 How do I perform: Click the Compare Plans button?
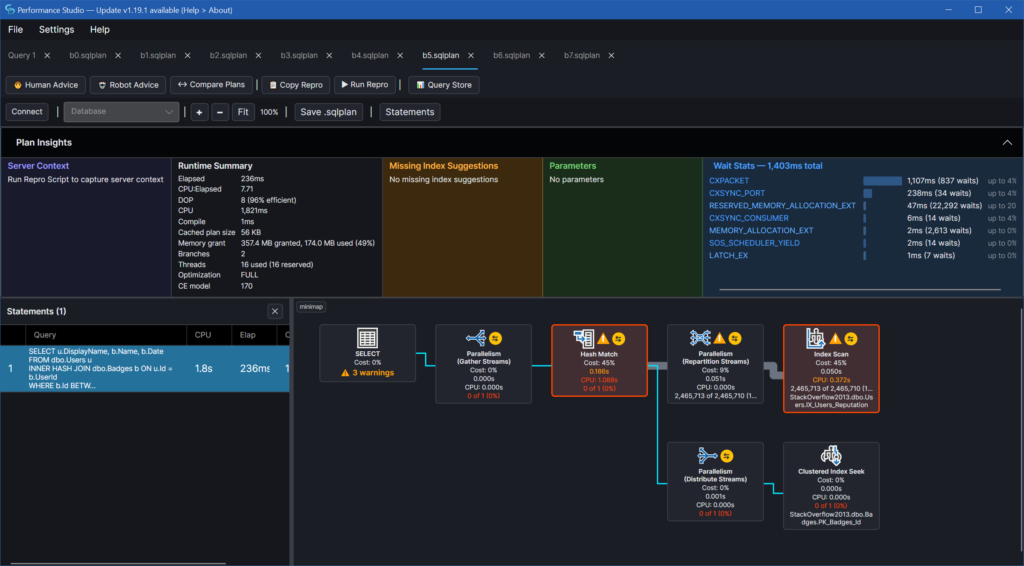click(212, 85)
